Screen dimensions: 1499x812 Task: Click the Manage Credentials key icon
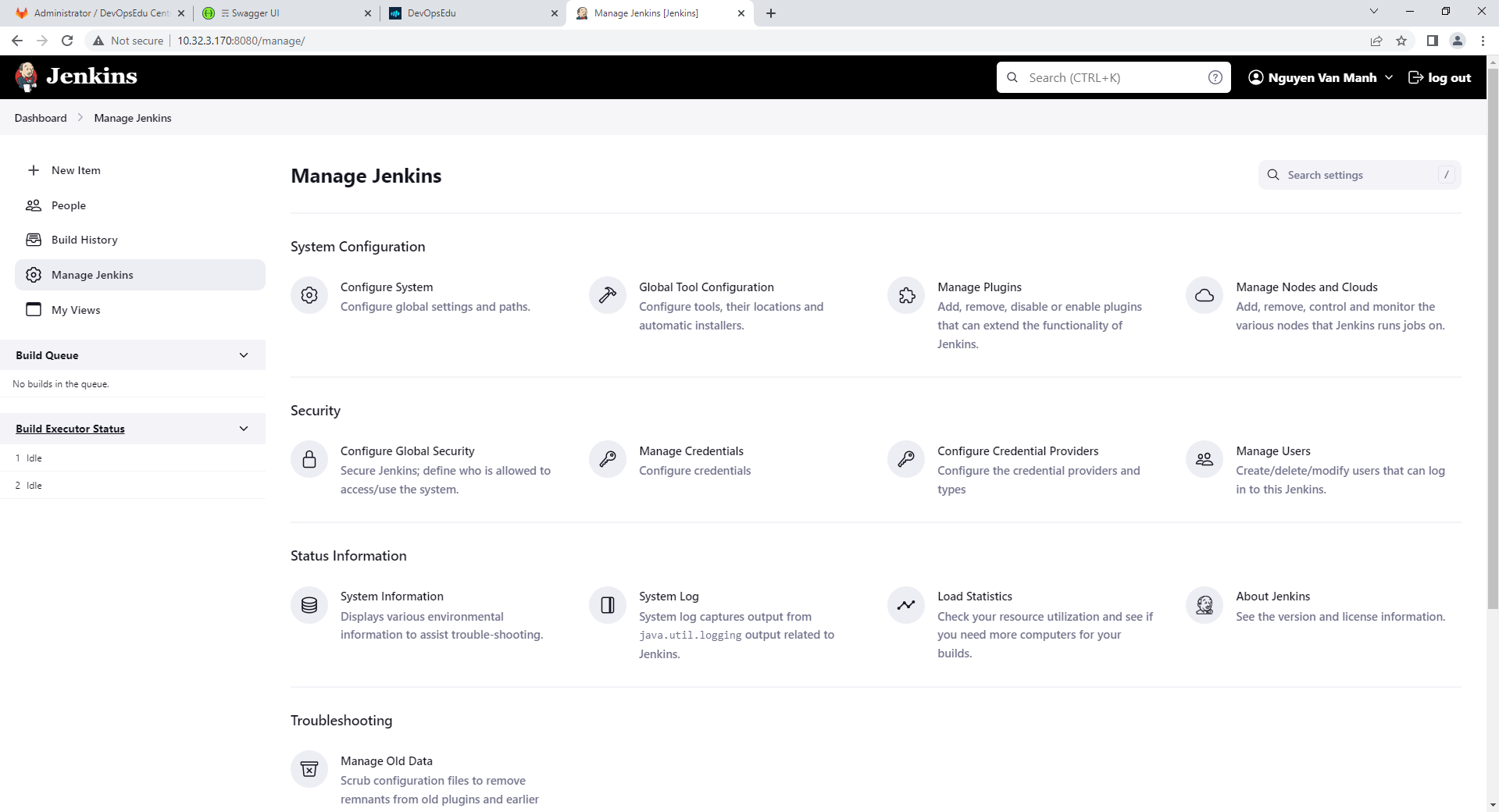608,459
